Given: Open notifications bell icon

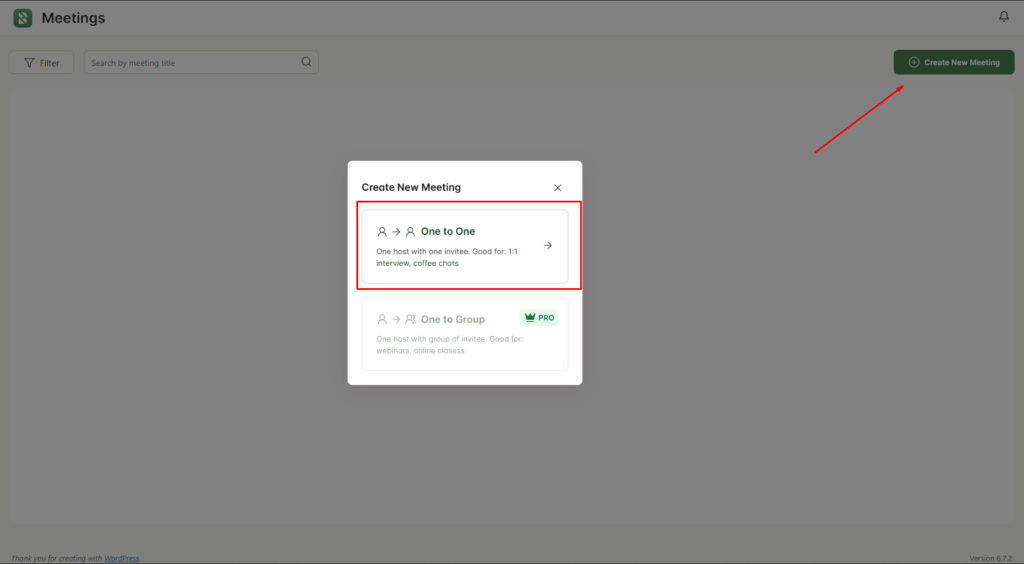Looking at the screenshot, I should point(1004,16).
